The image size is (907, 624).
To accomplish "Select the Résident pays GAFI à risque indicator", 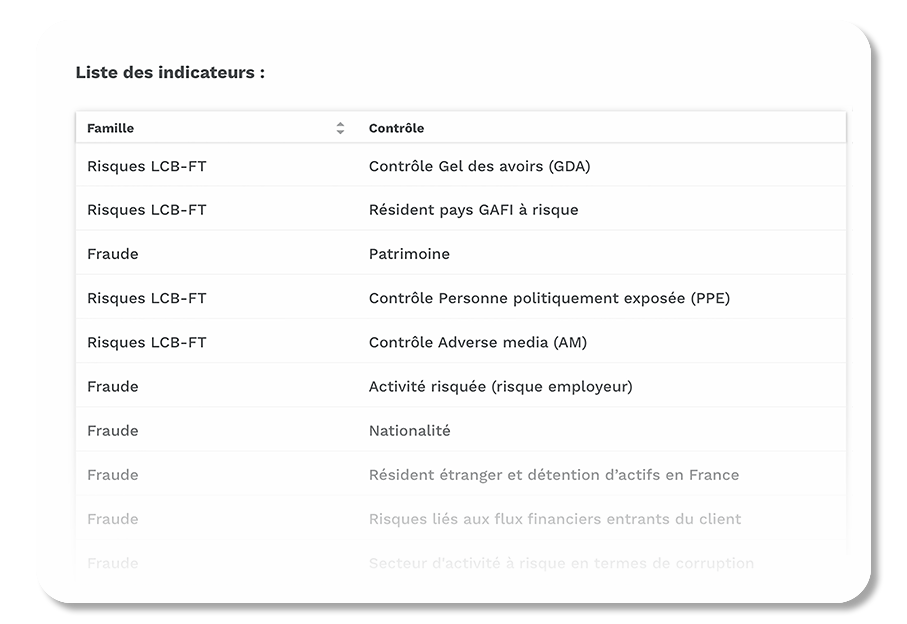I will [x=473, y=210].
